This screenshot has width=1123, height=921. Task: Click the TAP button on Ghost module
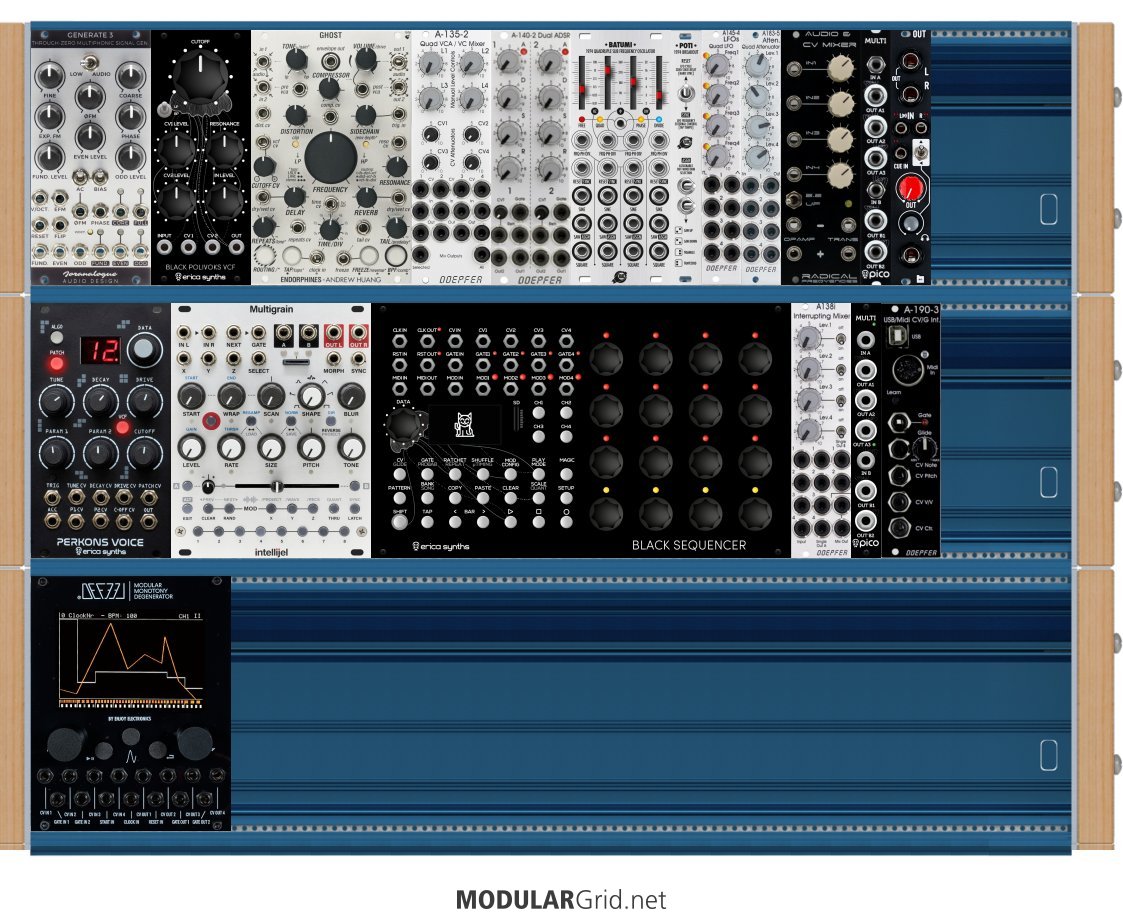tap(292, 256)
